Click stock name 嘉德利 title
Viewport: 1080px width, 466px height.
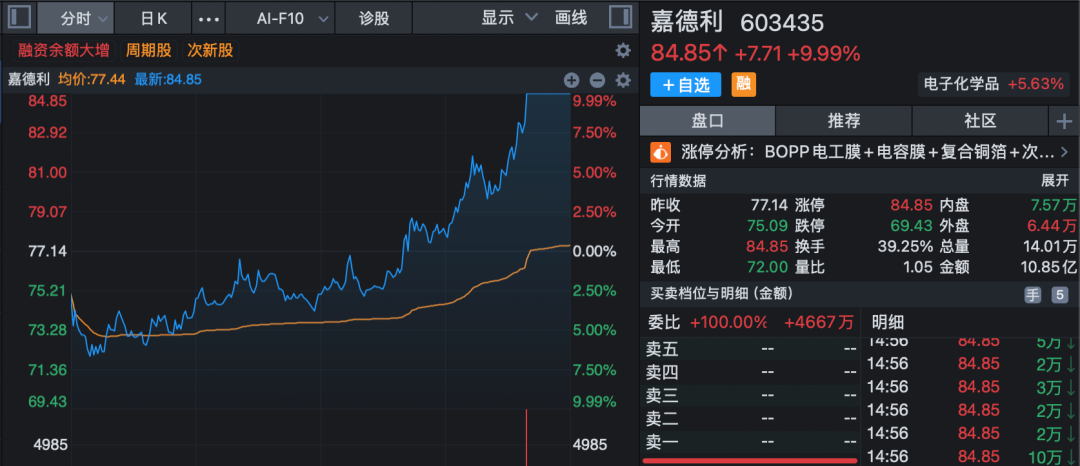[687, 22]
